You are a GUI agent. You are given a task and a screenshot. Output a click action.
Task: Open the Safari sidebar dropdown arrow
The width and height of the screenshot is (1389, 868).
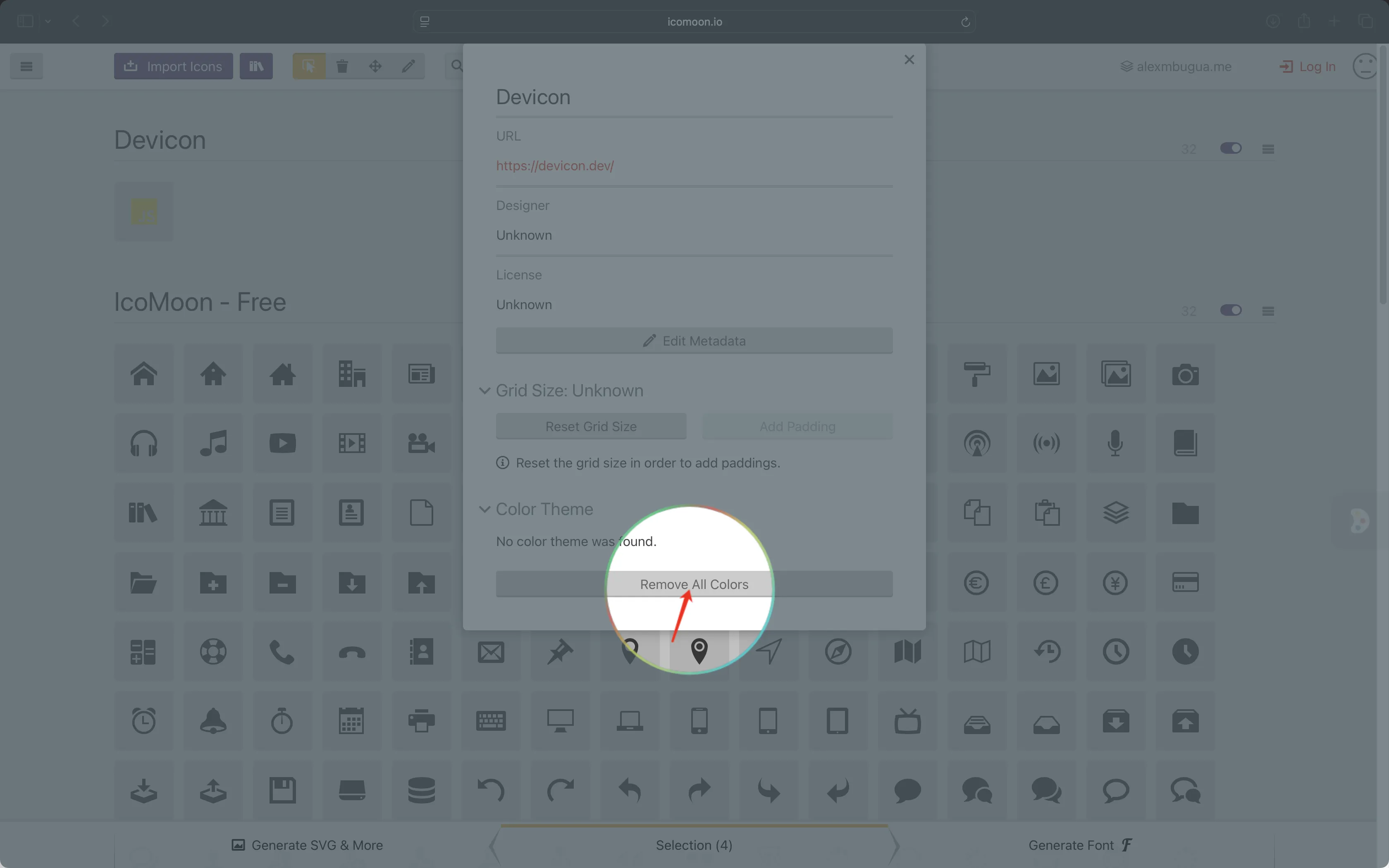pyautogui.click(x=48, y=21)
